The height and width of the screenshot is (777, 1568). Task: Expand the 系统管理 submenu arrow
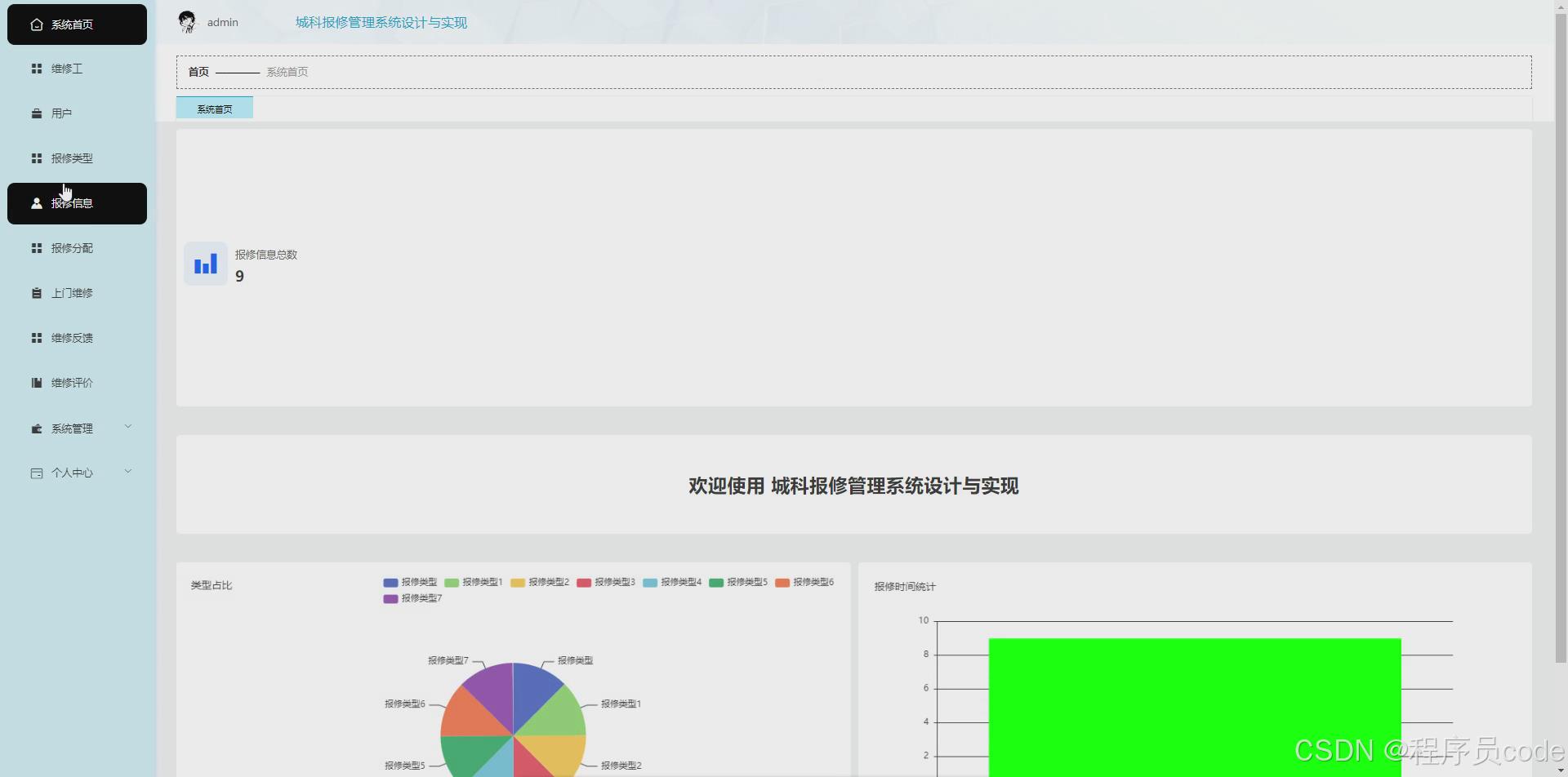coord(128,427)
